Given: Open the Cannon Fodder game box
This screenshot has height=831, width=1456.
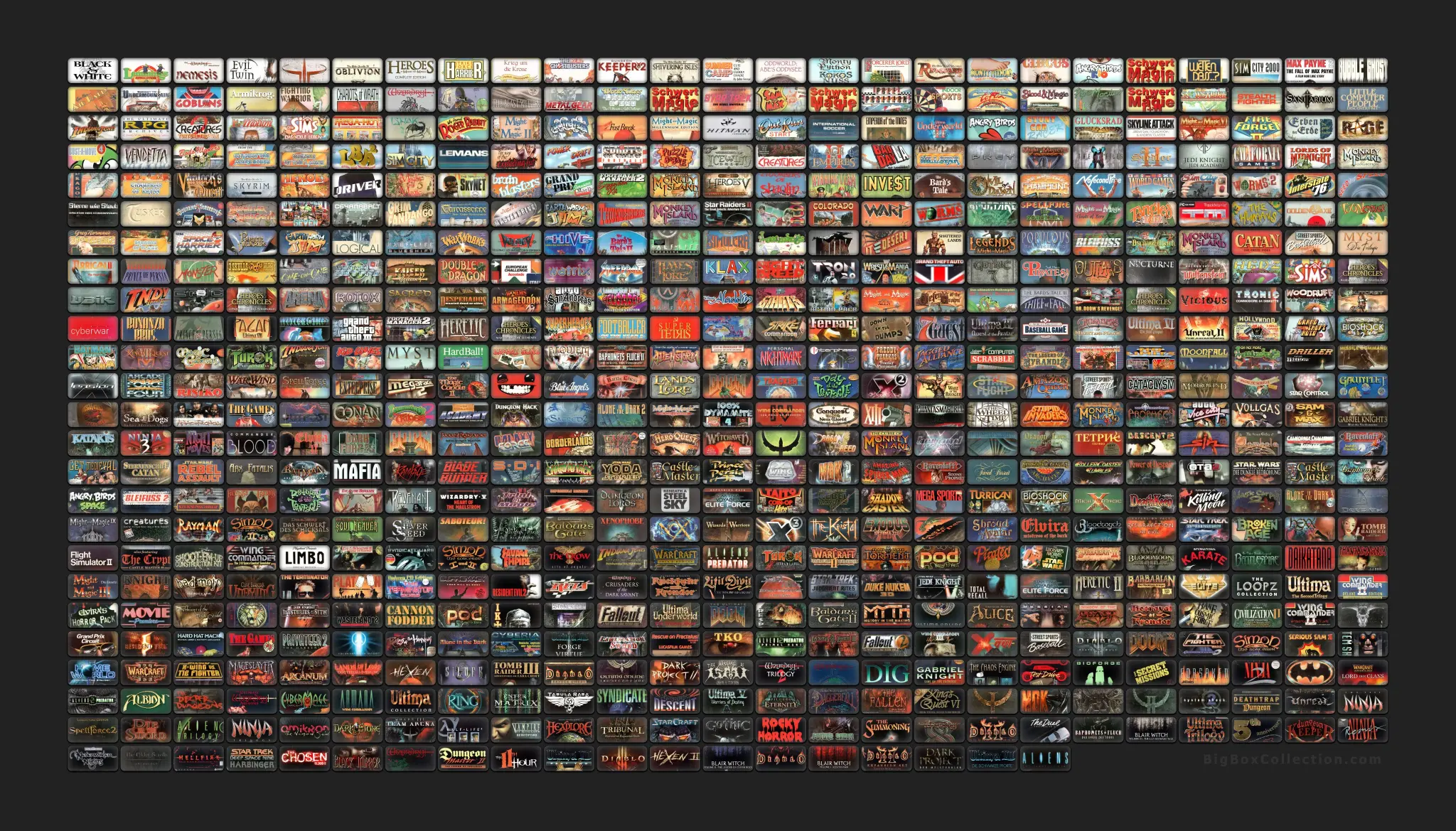Looking at the screenshot, I should point(410,615).
